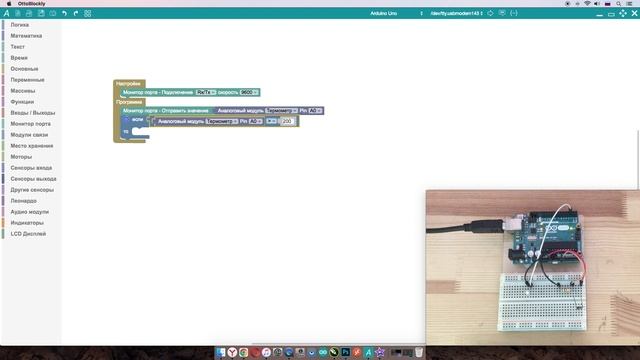Open the Arduino Uno board dropdown

(396, 13)
